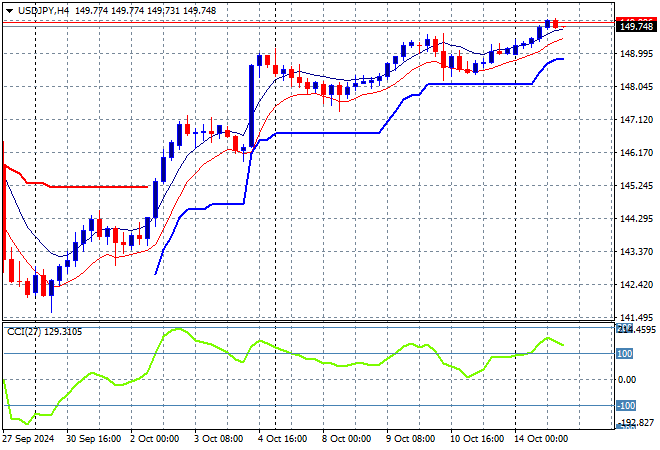Click the 143.370 price axis label
This screenshot has width=660, height=450.
click(636, 252)
